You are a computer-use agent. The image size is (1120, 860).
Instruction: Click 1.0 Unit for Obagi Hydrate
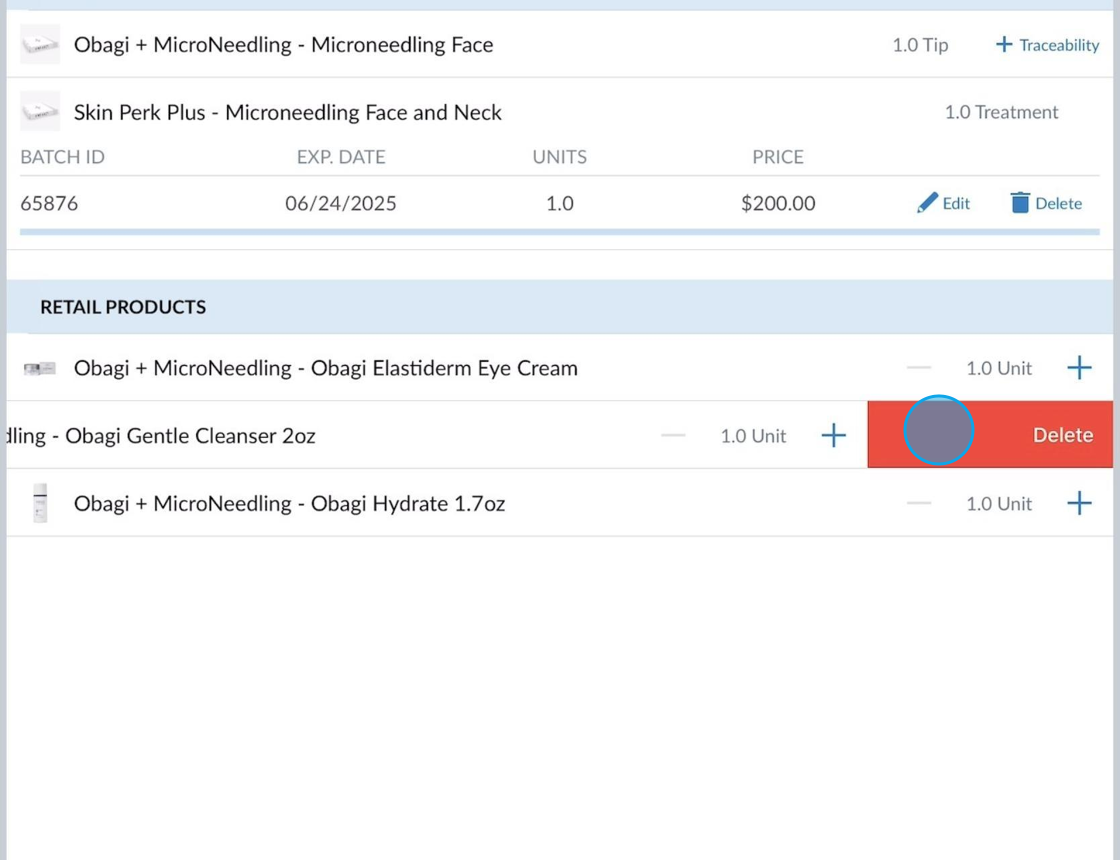[x=999, y=504]
